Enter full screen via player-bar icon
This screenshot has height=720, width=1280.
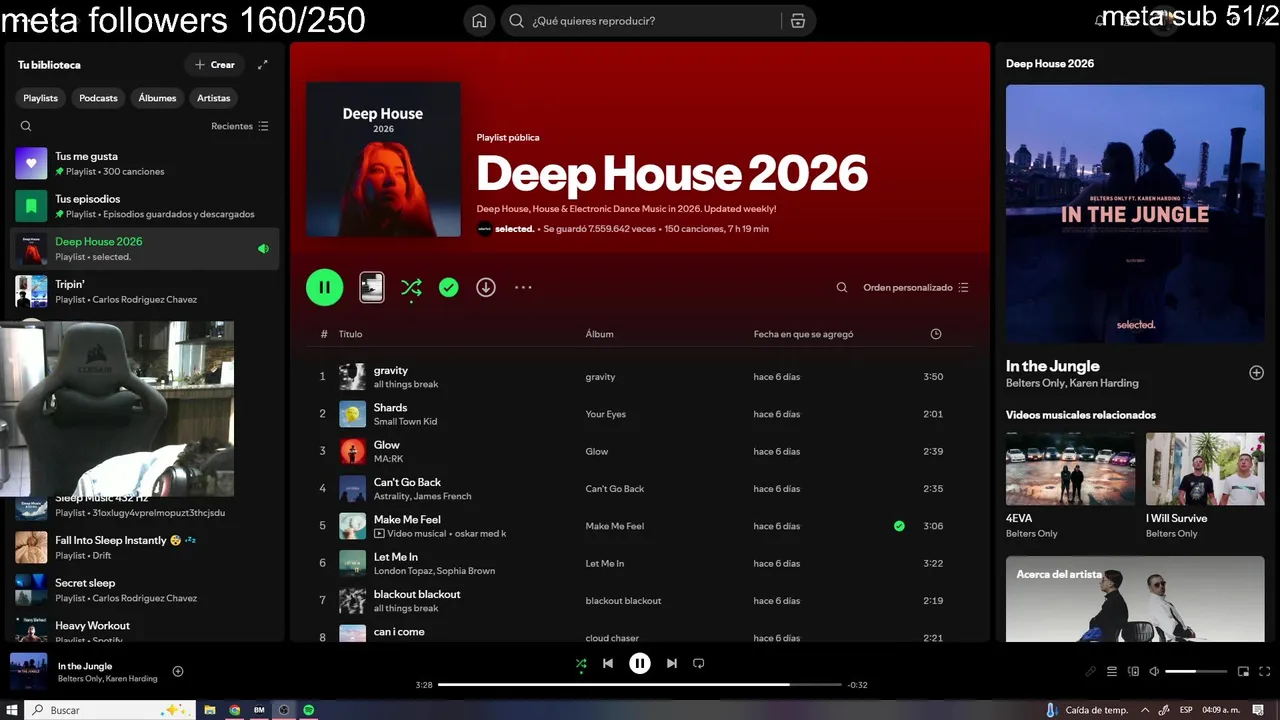(1265, 672)
